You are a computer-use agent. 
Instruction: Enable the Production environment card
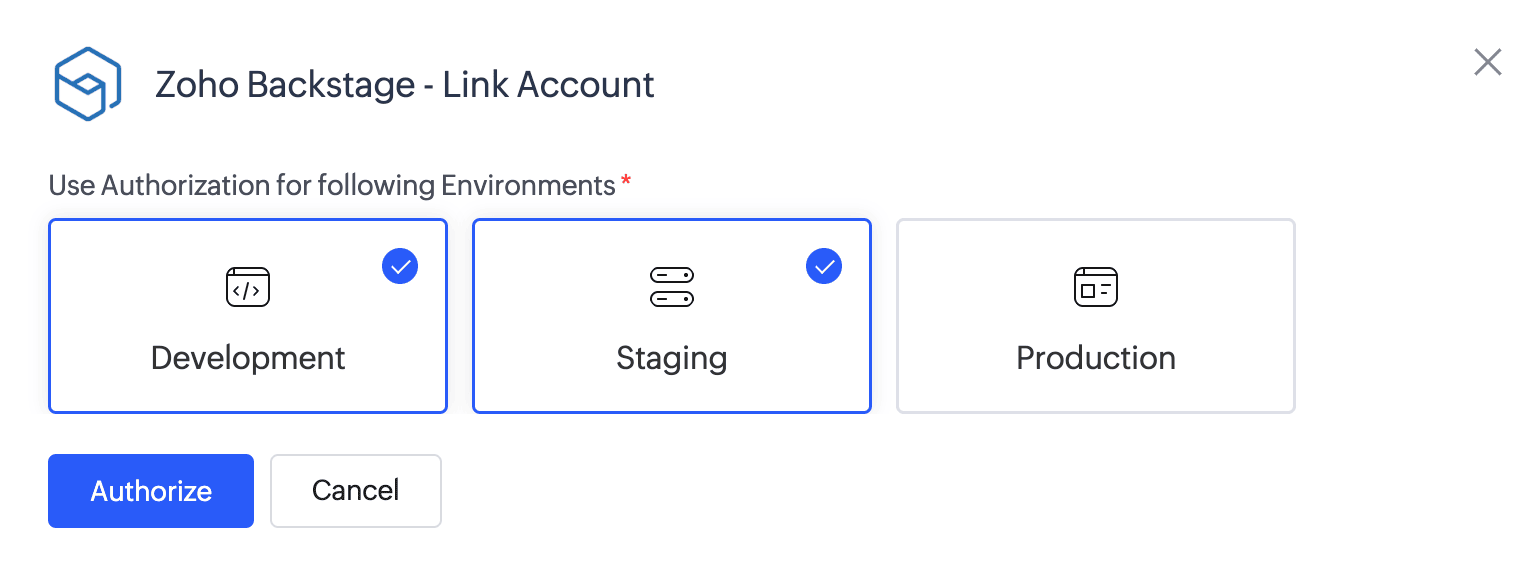pos(1095,316)
